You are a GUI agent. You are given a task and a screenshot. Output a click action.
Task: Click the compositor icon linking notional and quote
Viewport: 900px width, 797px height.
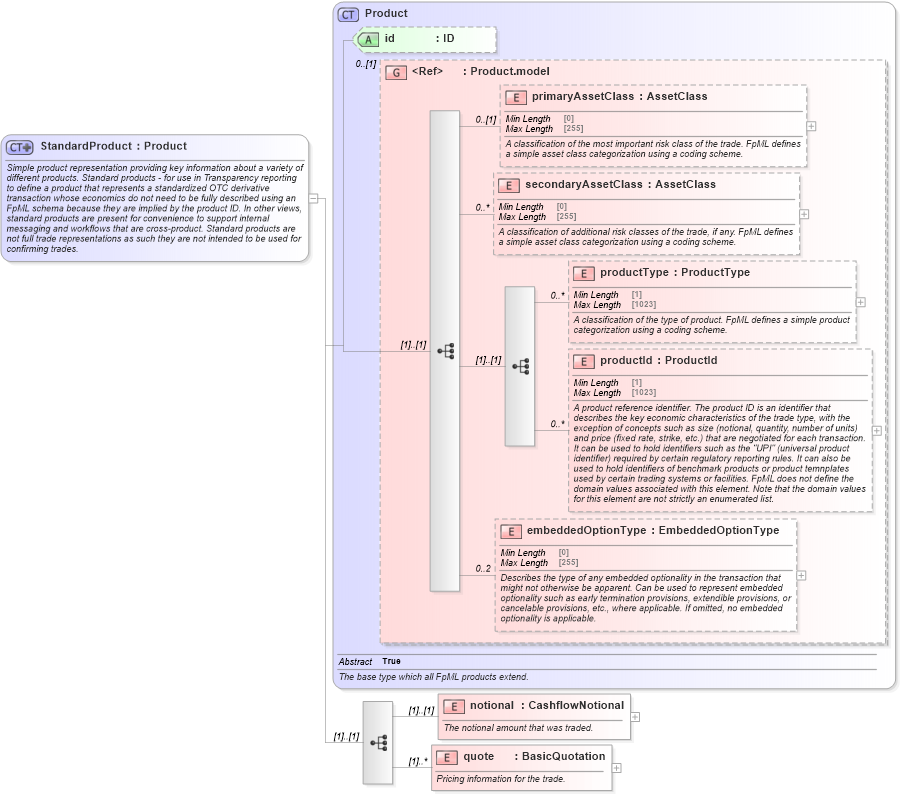click(377, 744)
